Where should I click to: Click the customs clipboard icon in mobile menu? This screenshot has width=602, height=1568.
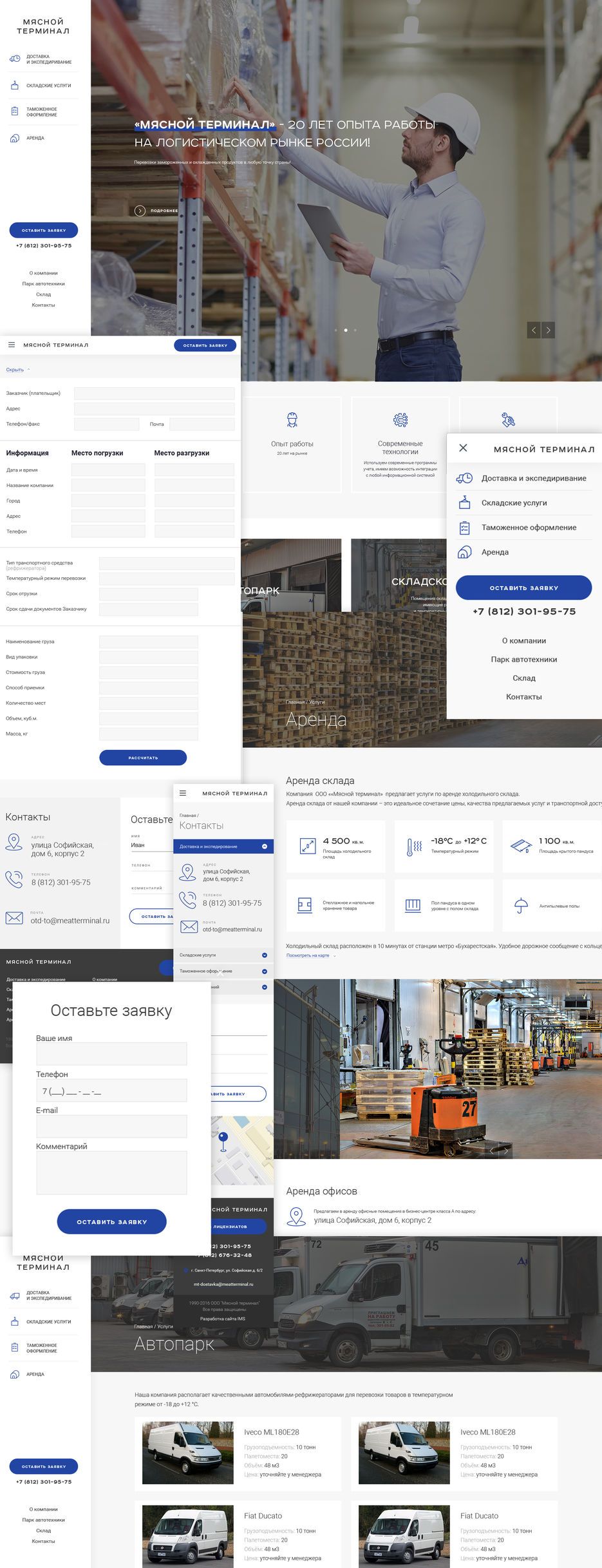(x=464, y=528)
